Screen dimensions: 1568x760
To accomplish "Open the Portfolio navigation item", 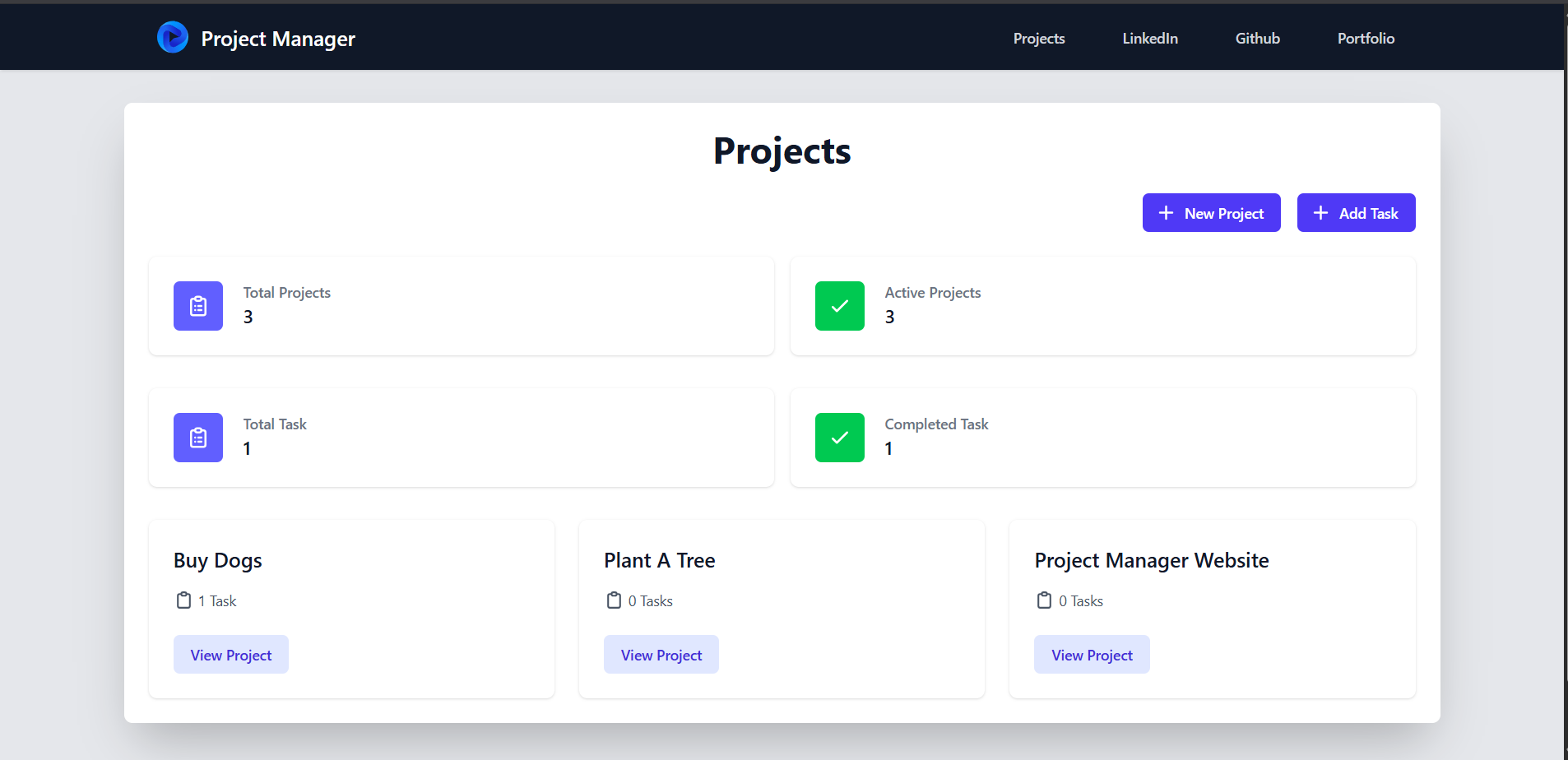I will pos(1366,38).
